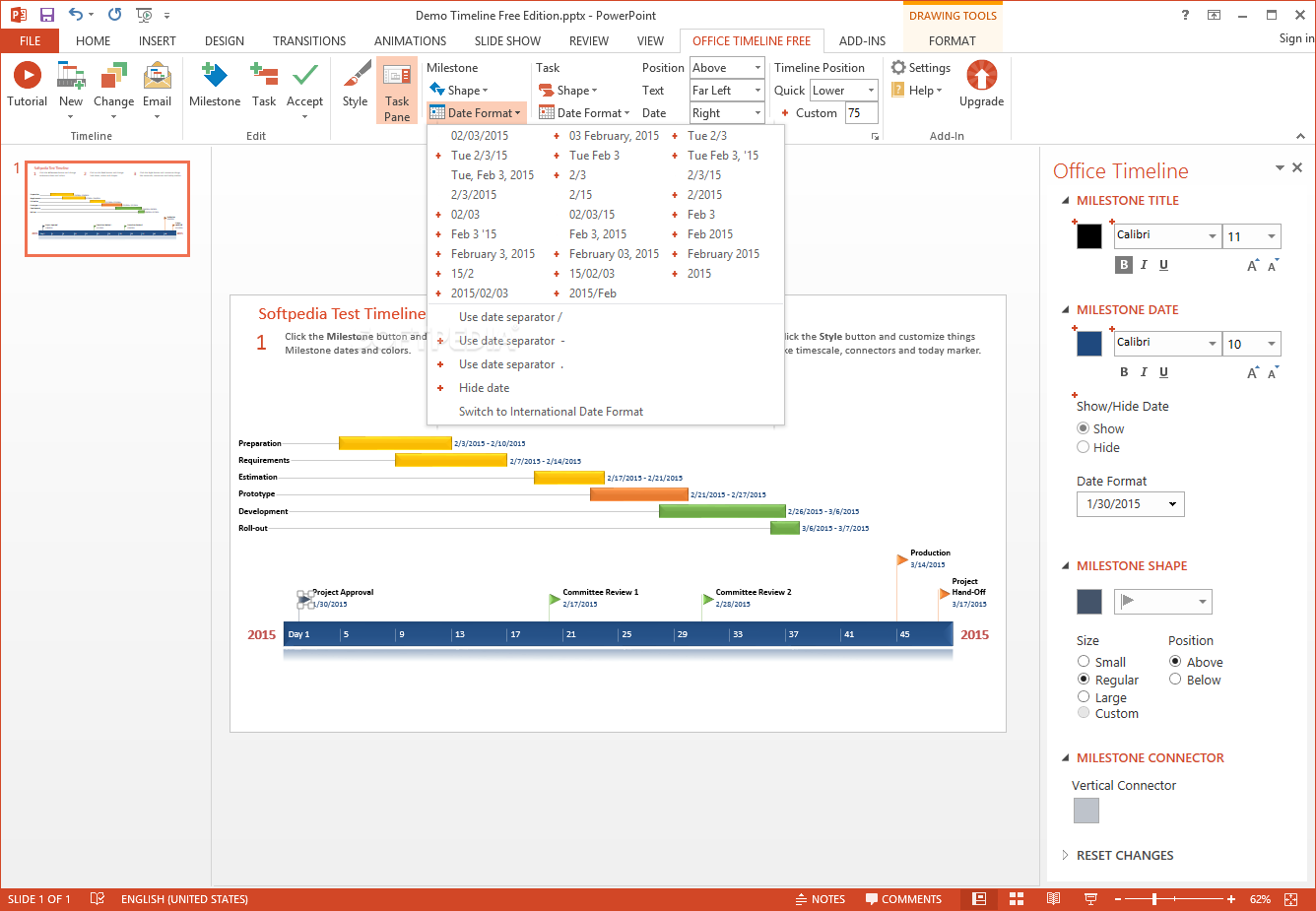This screenshot has width=1316, height=911.
Task: Choose Large milestone size
Action: coord(1084,697)
